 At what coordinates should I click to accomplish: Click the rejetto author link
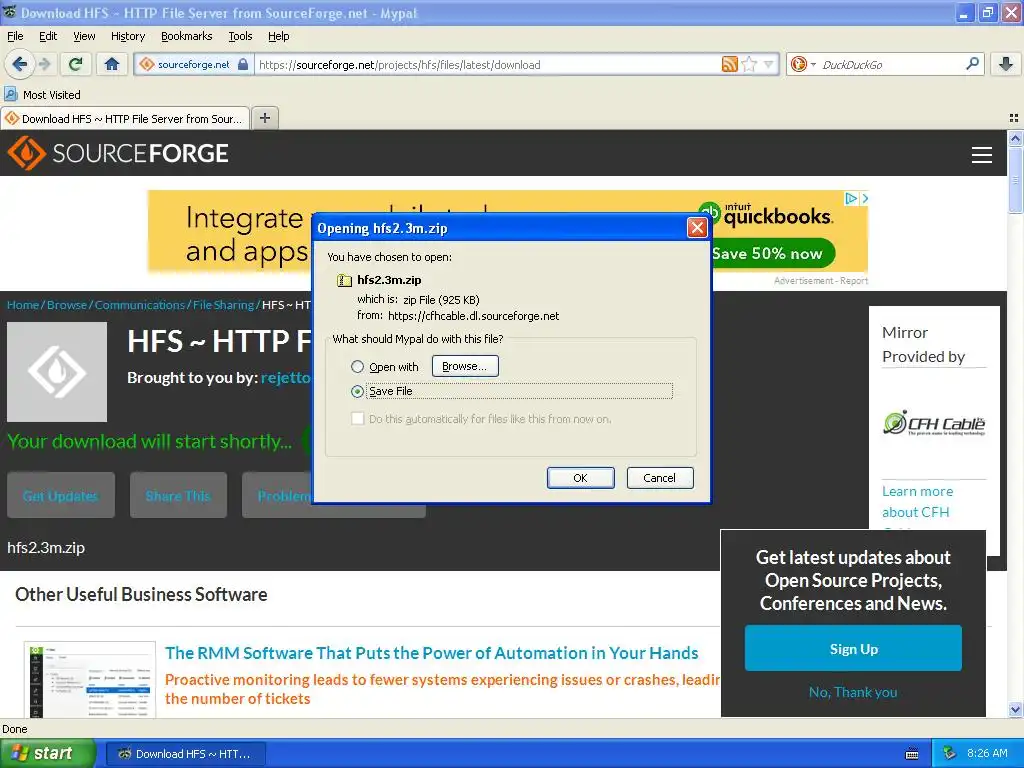286,377
